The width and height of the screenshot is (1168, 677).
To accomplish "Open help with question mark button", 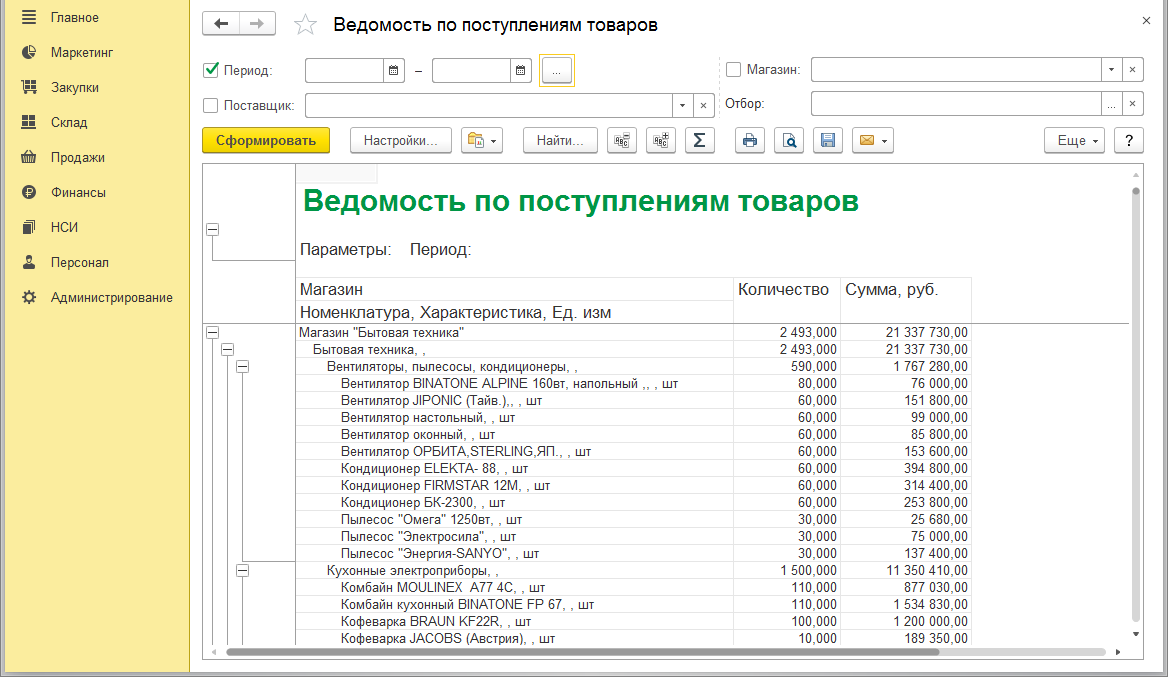I will 1129,140.
